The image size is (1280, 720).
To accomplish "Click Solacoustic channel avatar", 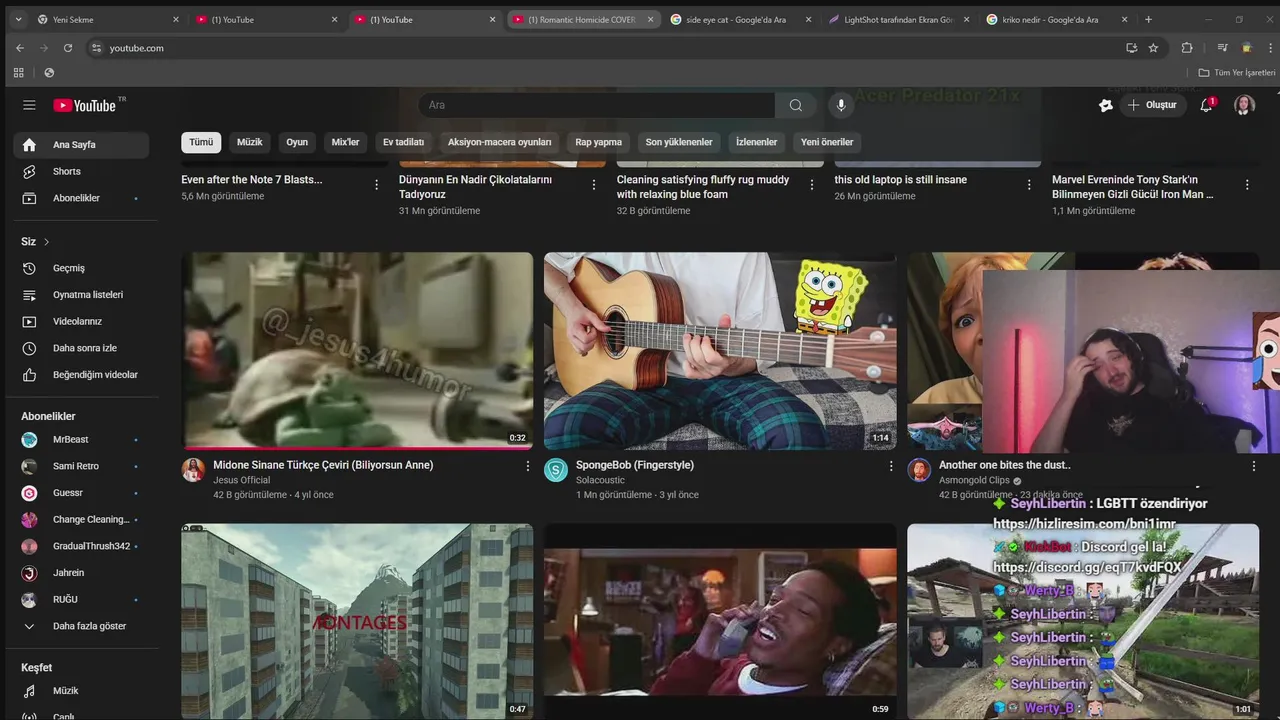I will [x=556, y=470].
